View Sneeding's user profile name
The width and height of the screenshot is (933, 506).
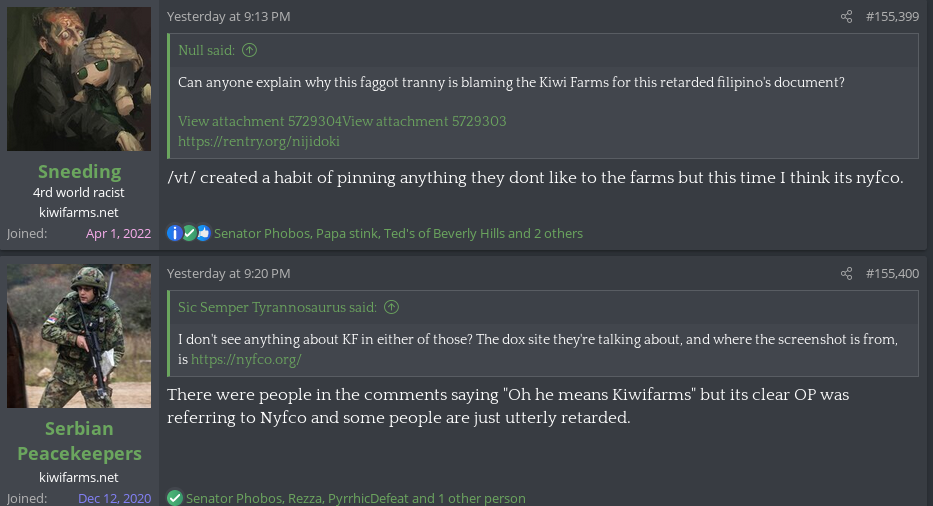(79, 171)
